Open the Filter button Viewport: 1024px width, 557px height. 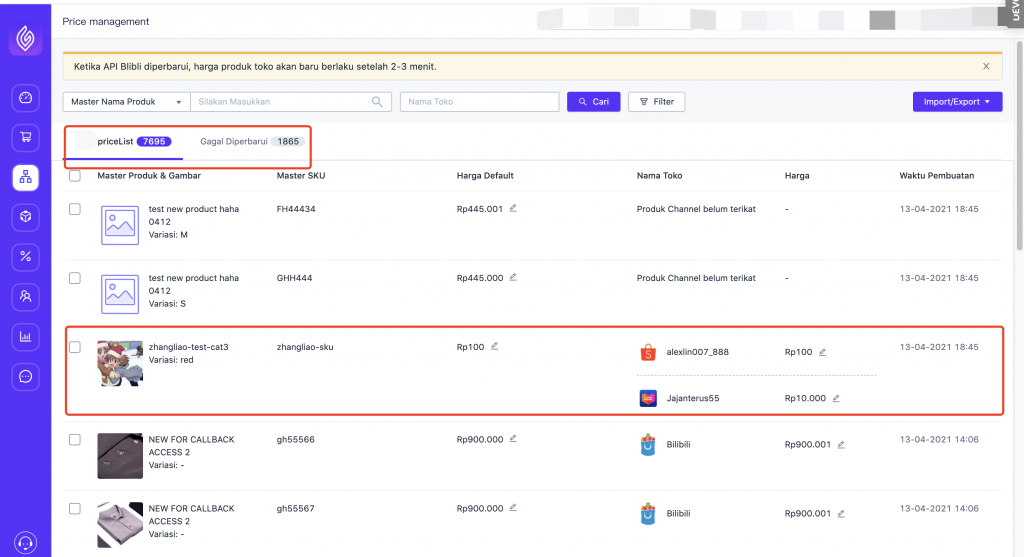[656, 102]
